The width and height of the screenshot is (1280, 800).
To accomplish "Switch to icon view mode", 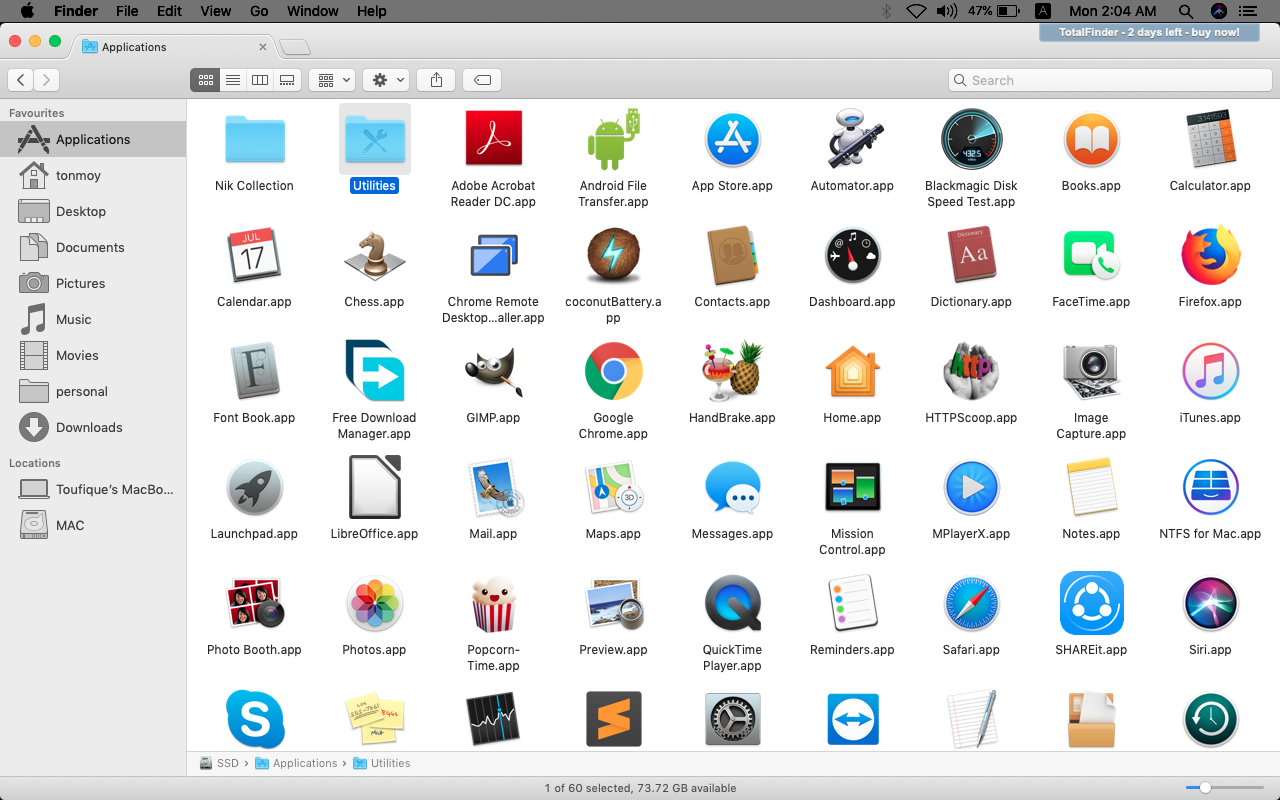I will 205,80.
